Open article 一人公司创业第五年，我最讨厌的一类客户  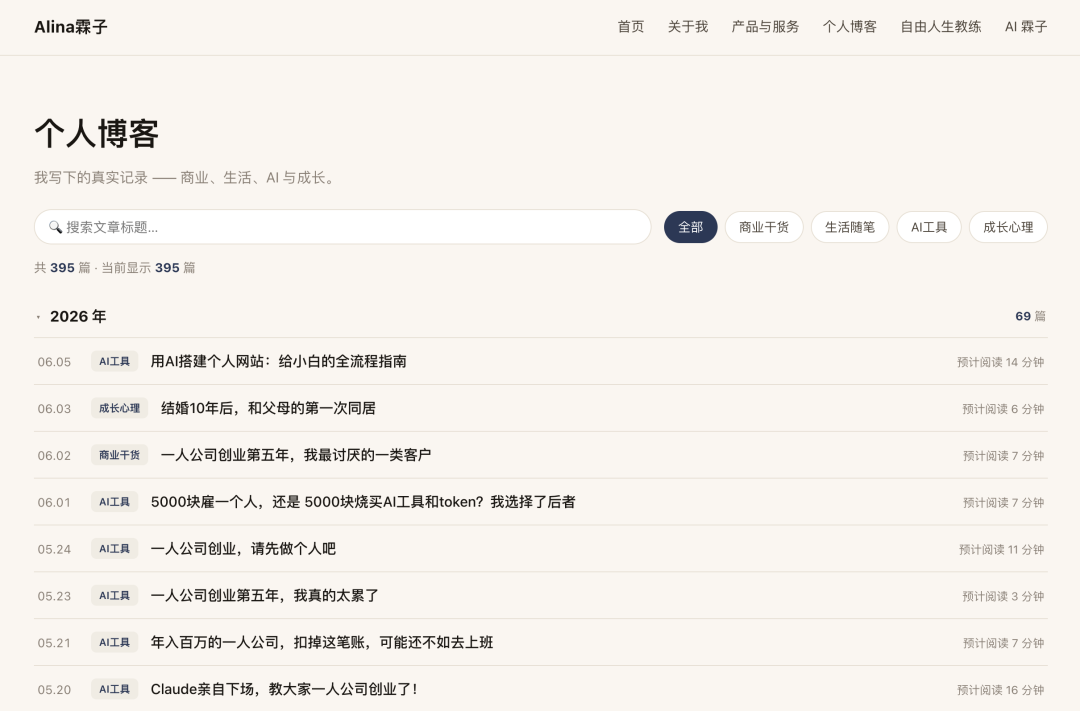pyautogui.click(x=295, y=455)
